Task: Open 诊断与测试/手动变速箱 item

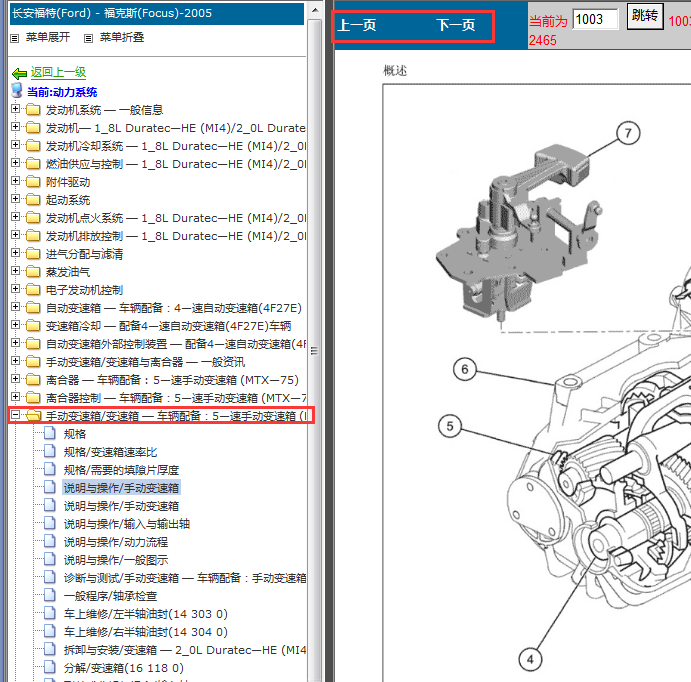Action: click(x=185, y=578)
